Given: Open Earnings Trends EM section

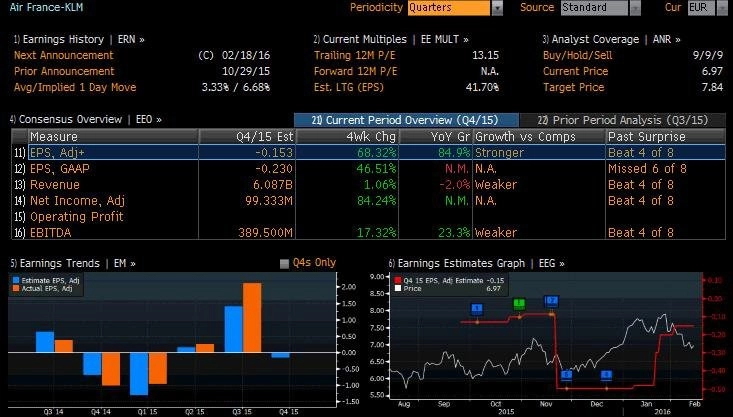Looking at the screenshot, I should tap(72, 263).
